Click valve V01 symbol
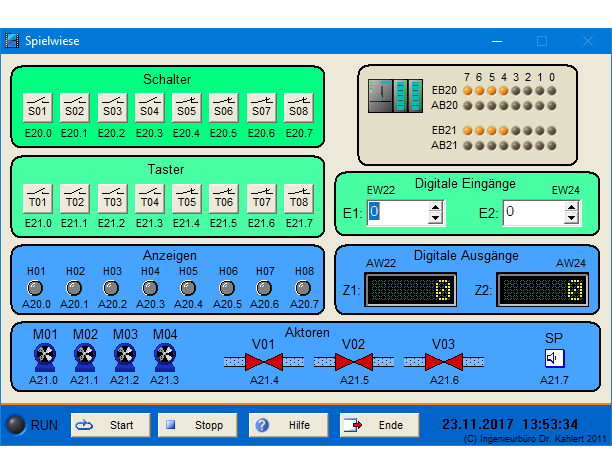Image resolution: width=612 pixels, height=471 pixels. 264,362
